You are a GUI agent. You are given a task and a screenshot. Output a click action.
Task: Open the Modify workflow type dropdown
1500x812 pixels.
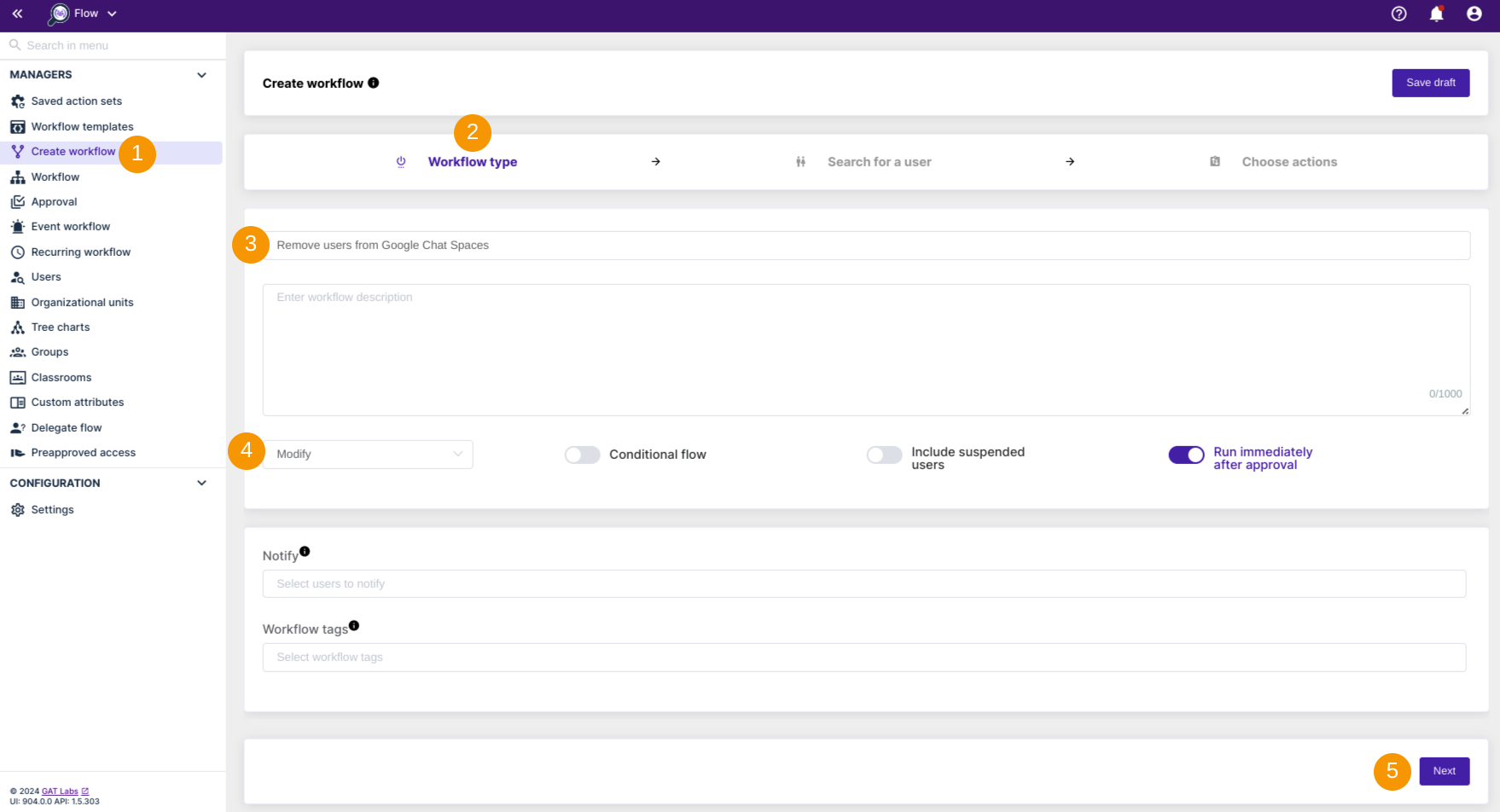tap(368, 455)
